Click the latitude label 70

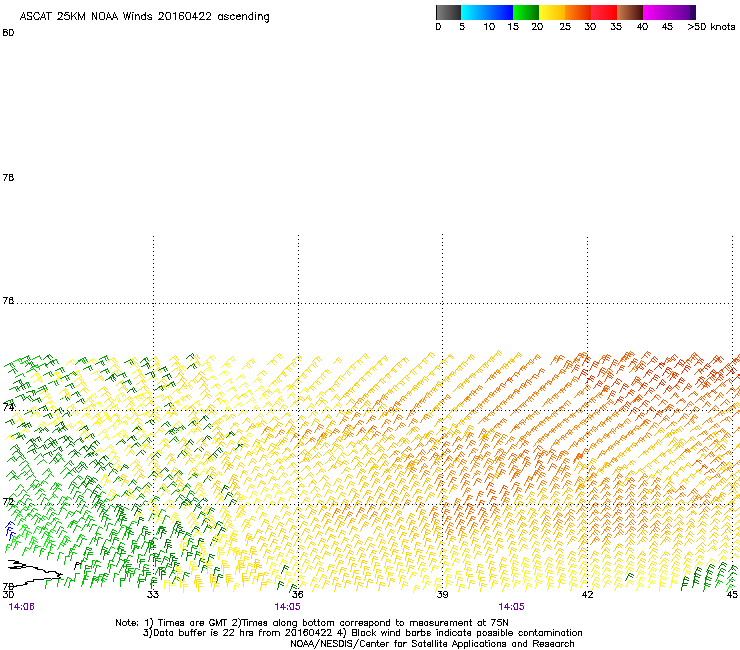pyautogui.click(x=8, y=586)
